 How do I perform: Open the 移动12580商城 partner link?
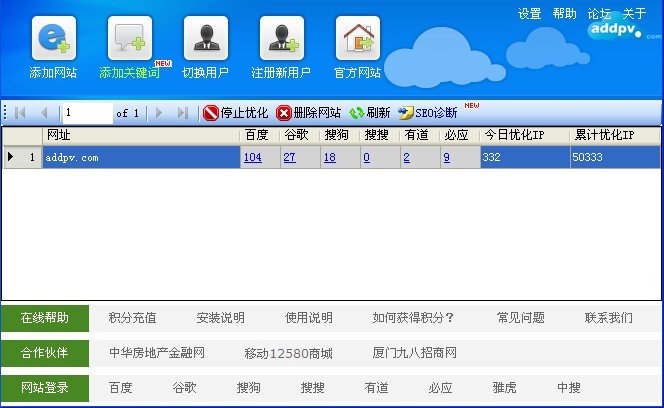pyautogui.click(x=288, y=353)
